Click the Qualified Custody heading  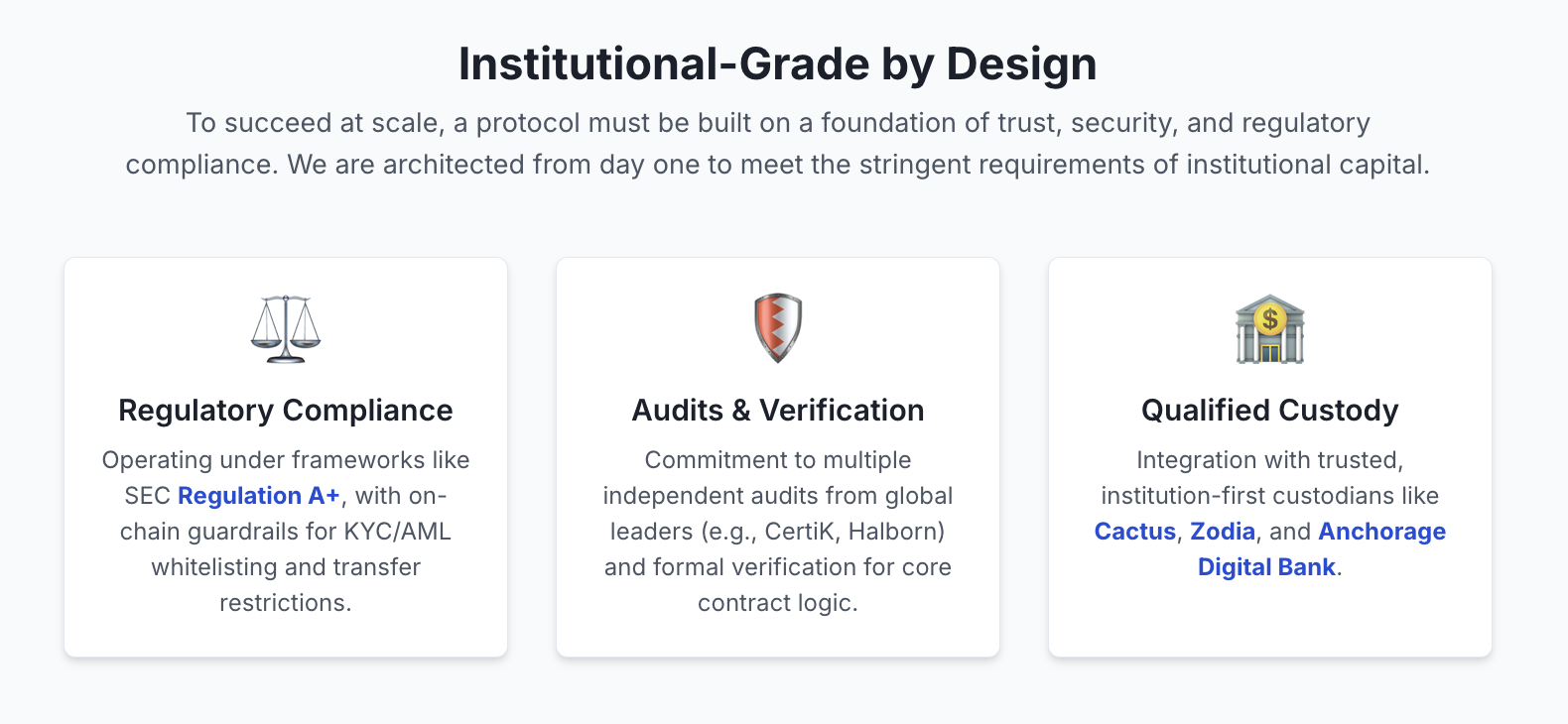click(x=1270, y=411)
